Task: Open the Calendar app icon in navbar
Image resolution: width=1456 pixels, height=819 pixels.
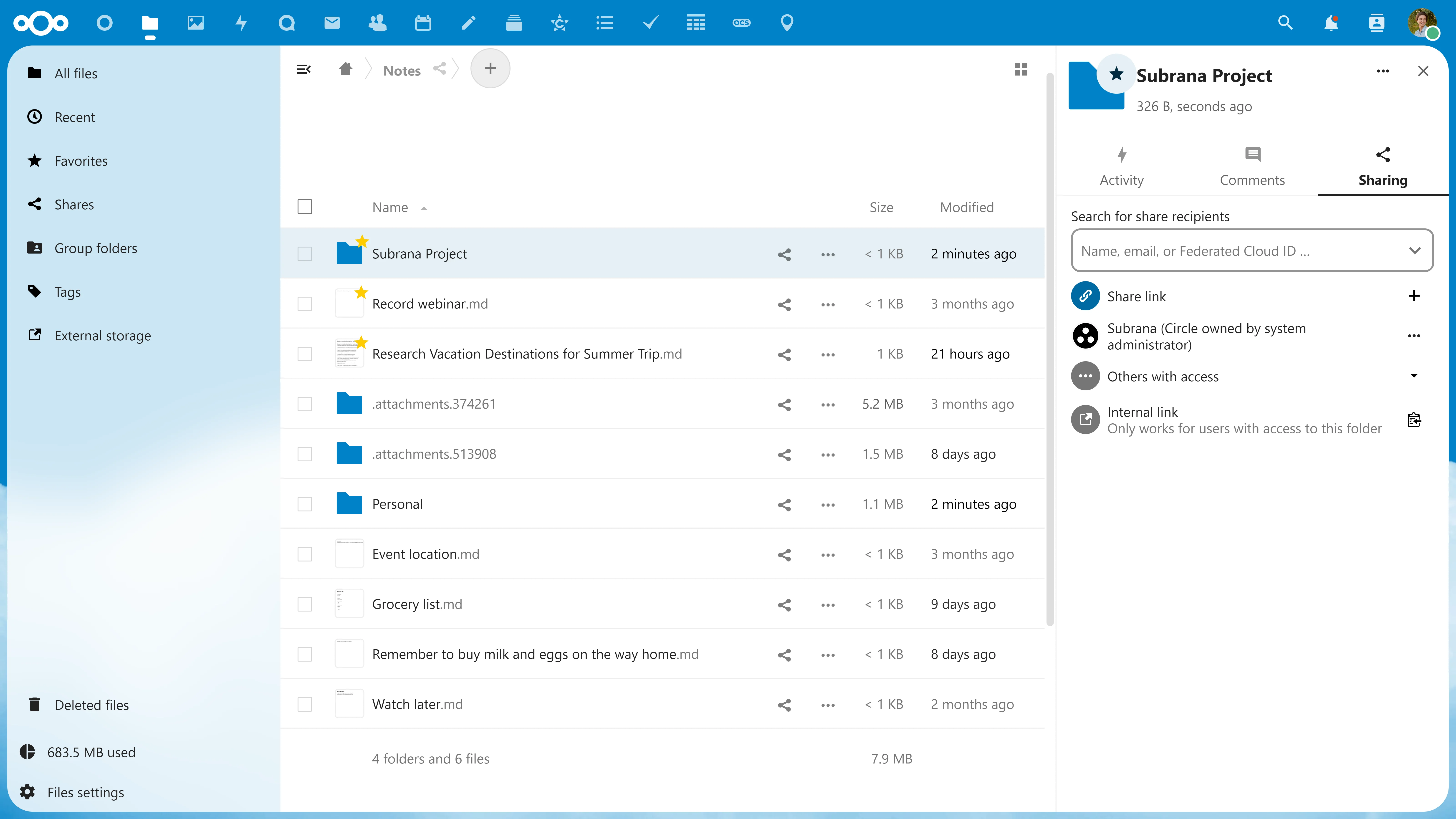Action: pyautogui.click(x=424, y=22)
